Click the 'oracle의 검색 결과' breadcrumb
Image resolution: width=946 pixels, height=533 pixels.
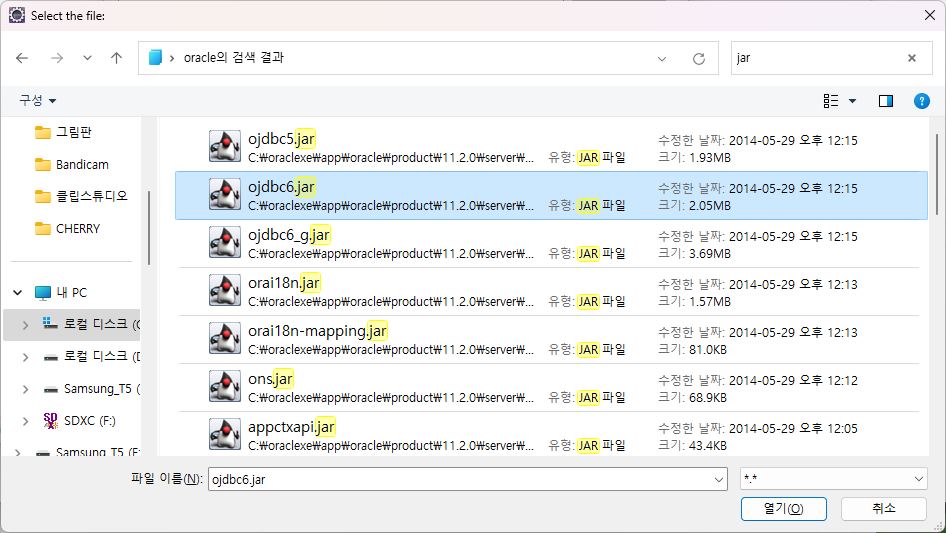tap(233, 57)
